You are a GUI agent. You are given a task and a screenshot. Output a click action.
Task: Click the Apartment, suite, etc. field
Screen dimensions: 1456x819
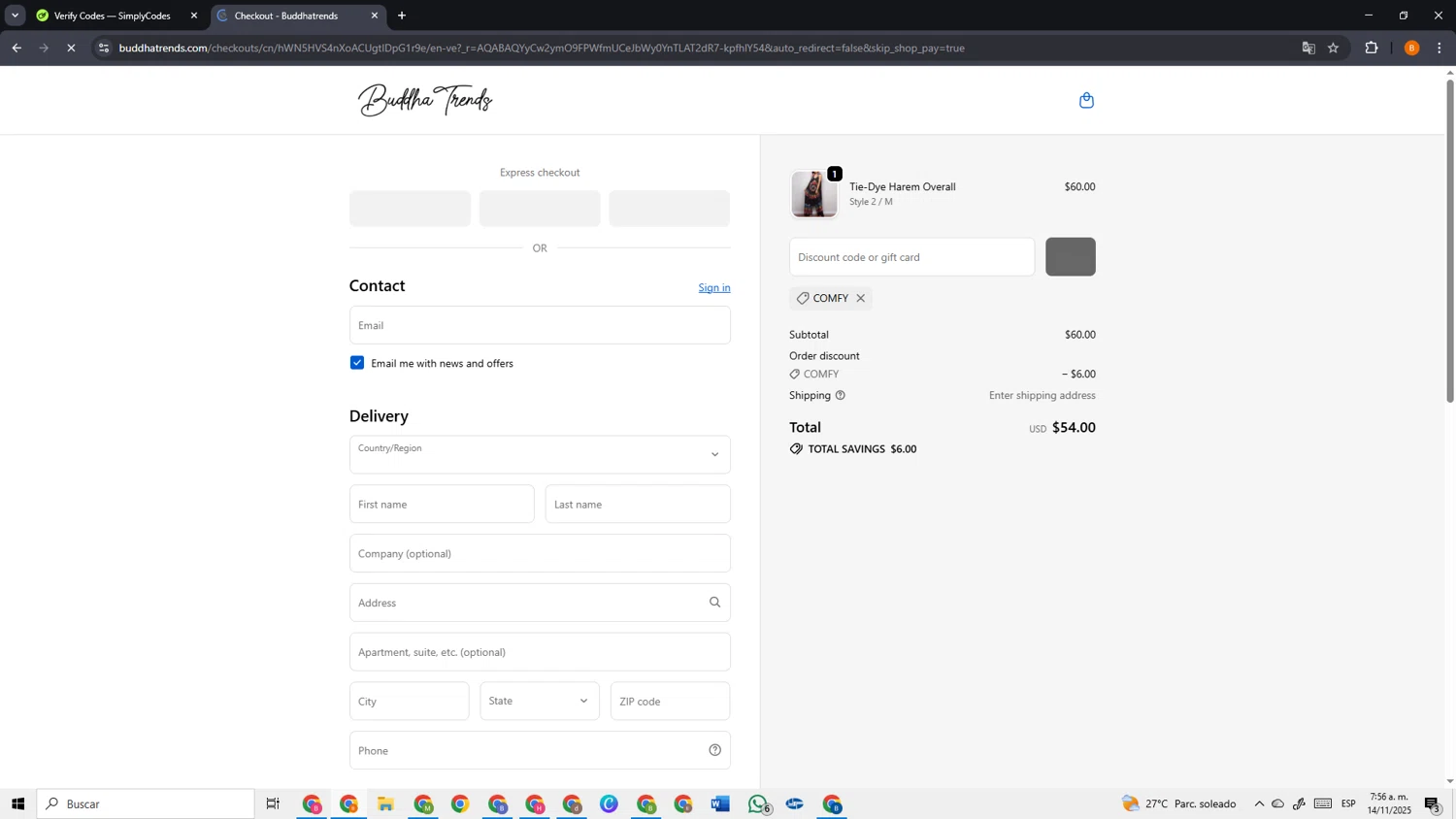coord(540,652)
